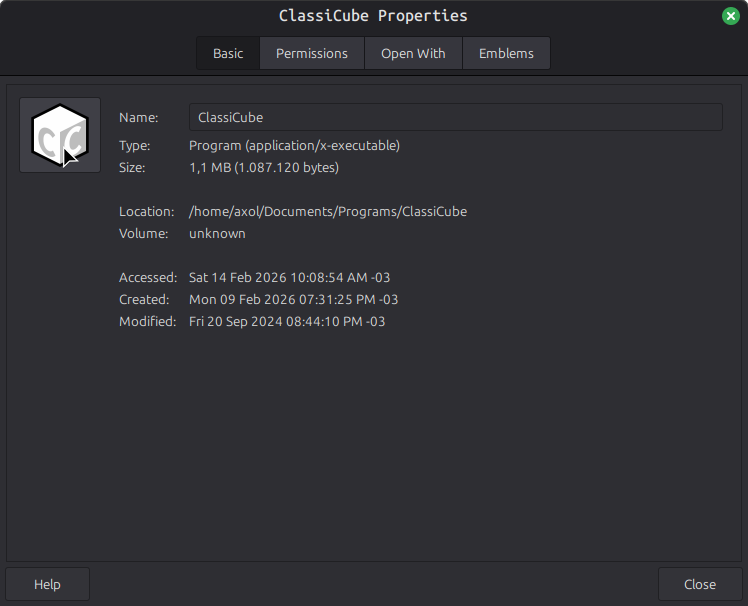
Task: Click the Program (application/x-executable) type text
Action: coord(294,145)
